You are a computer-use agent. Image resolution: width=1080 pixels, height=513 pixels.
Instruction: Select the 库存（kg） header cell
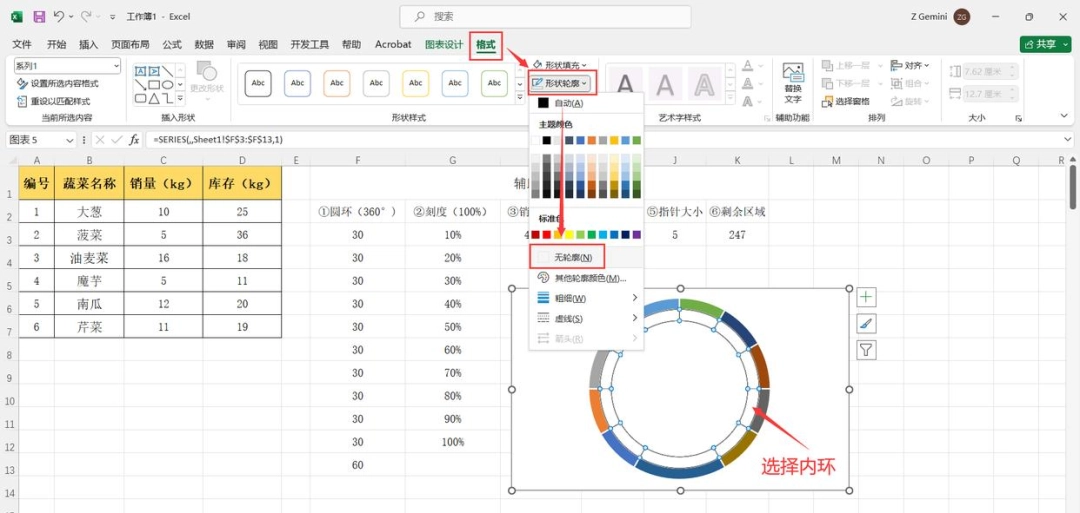tap(242, 184)
